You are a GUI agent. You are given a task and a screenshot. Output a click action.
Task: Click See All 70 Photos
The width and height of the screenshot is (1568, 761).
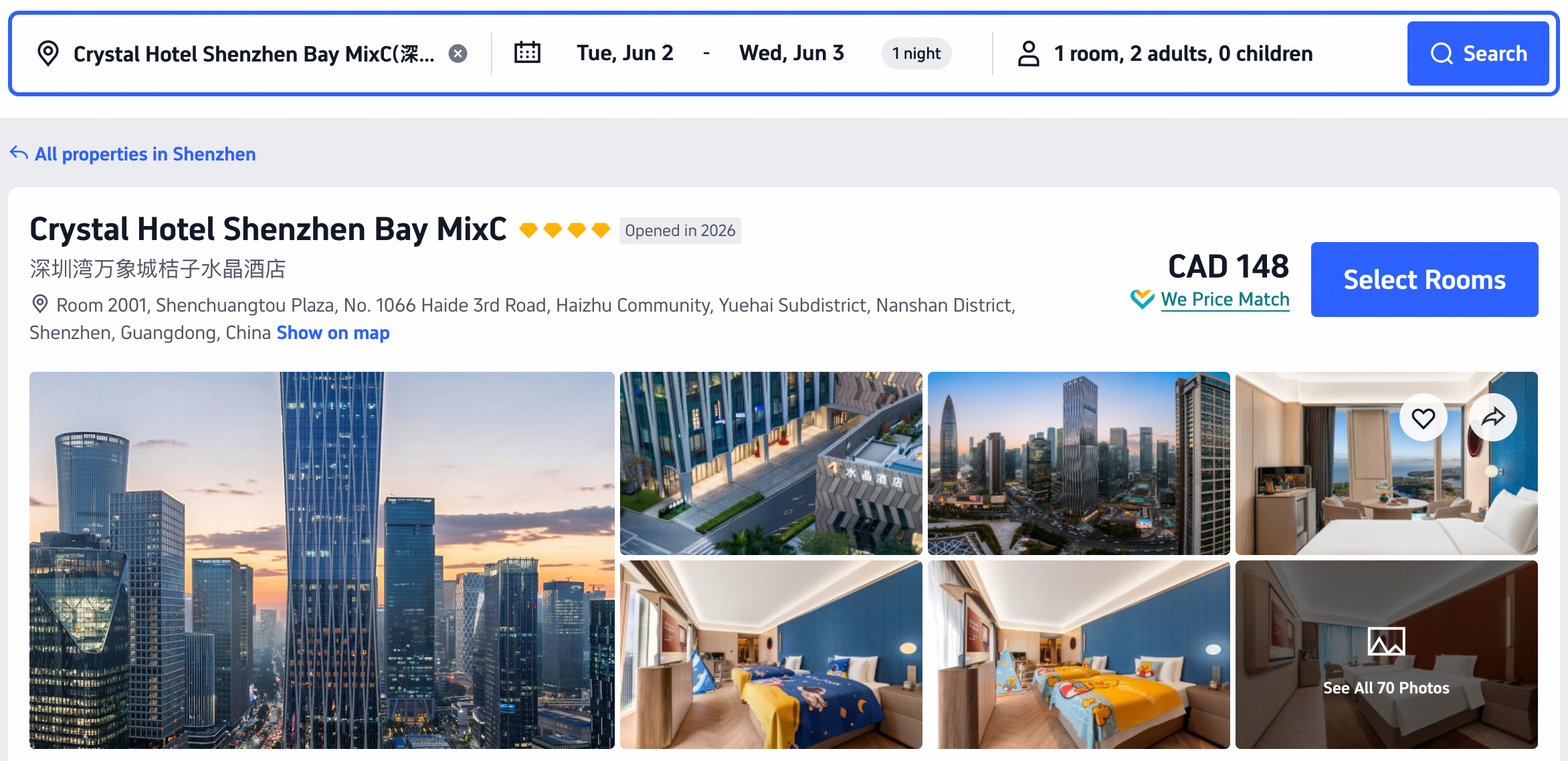point(1386,688)
